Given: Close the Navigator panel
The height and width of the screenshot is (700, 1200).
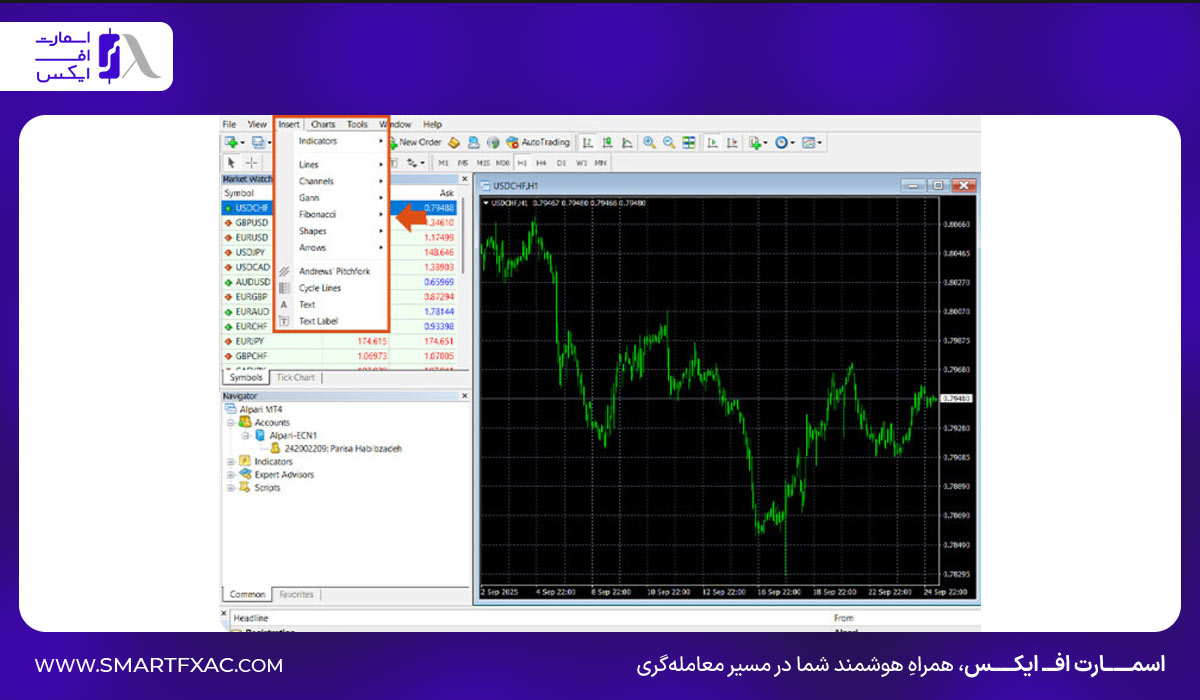Looking at the screenshot, I should 464,396.
